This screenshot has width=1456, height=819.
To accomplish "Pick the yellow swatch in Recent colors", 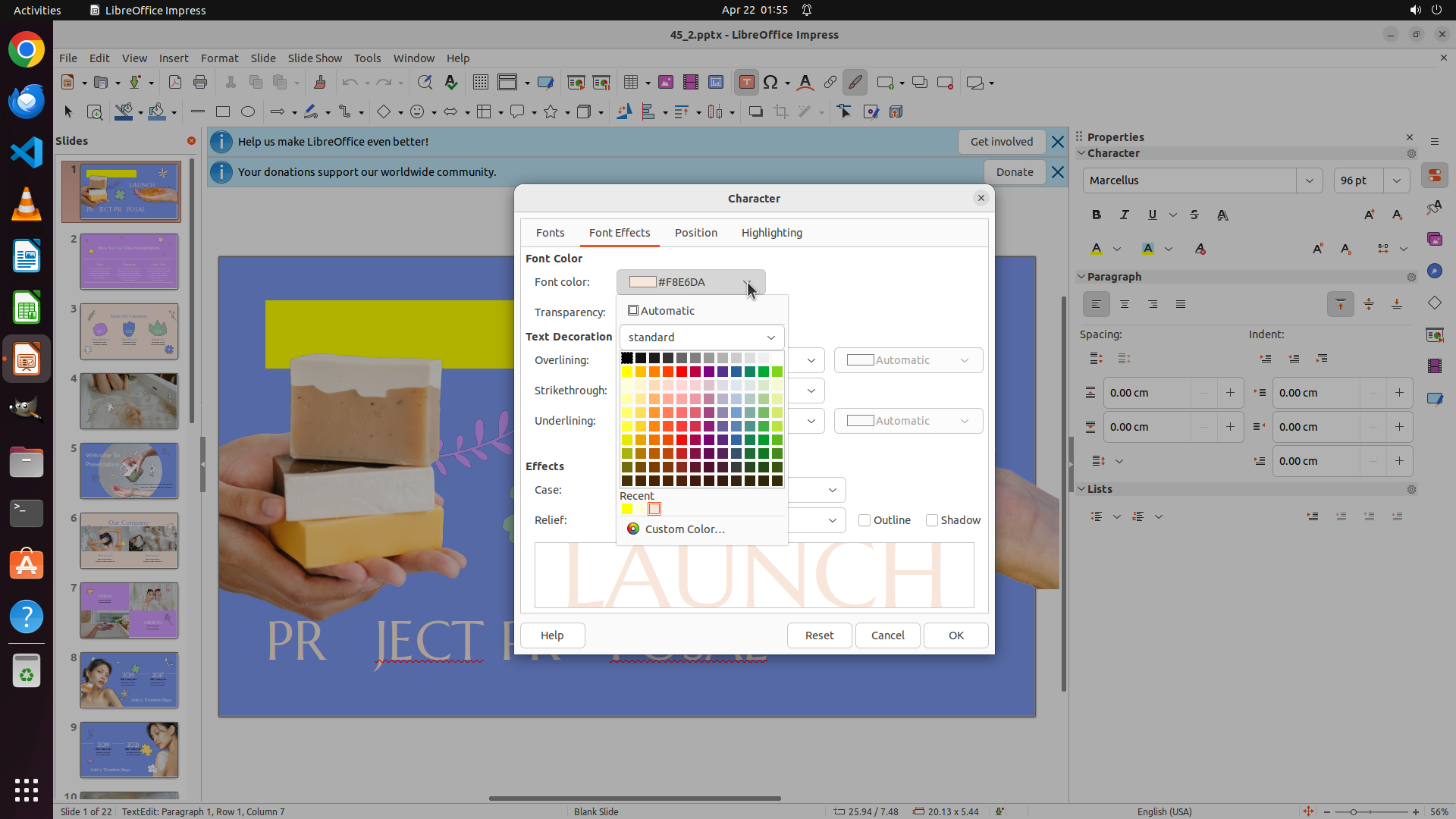I will pos(627,509).
